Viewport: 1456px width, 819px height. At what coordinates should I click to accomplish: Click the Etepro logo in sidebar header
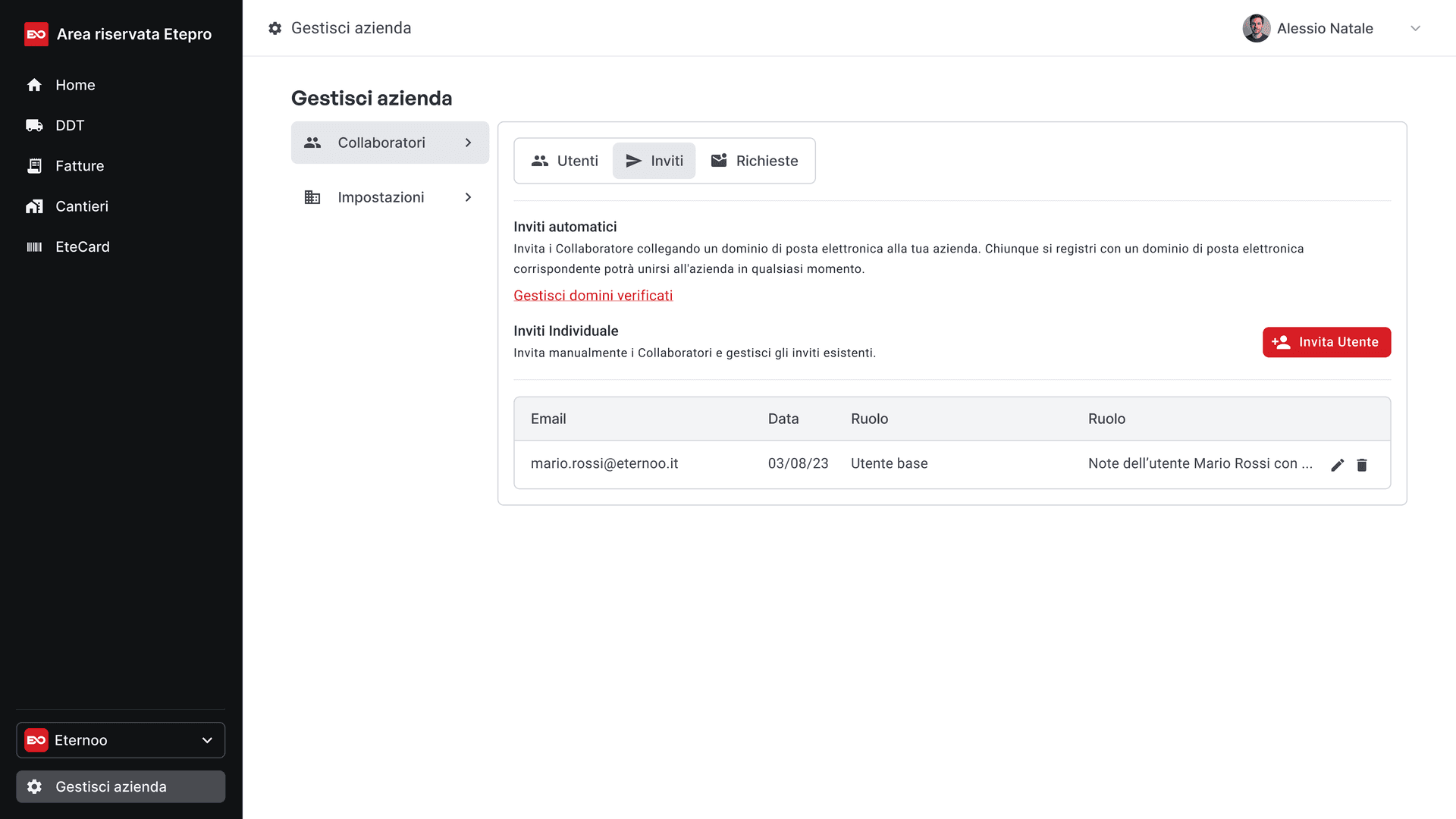(x=36, y=34)
